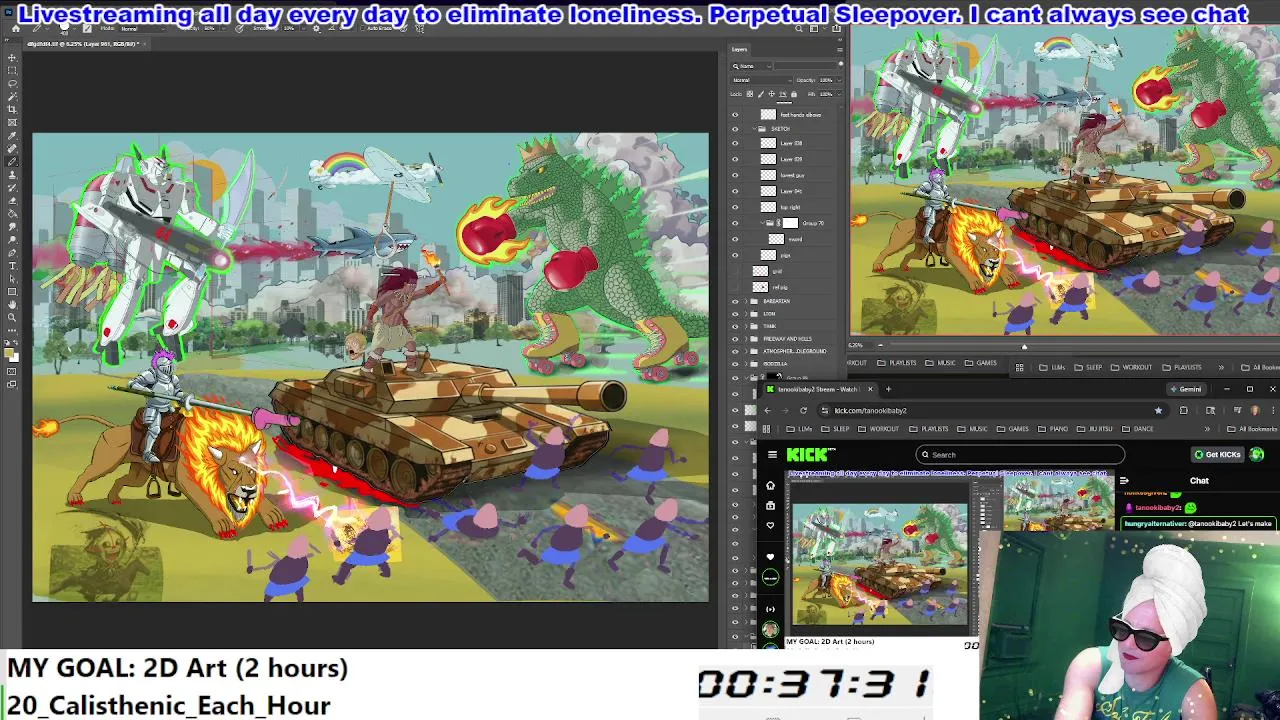Hide the 'sword' layer
This screenshot has height=720, width=1280.
click(x=735, y=239)
